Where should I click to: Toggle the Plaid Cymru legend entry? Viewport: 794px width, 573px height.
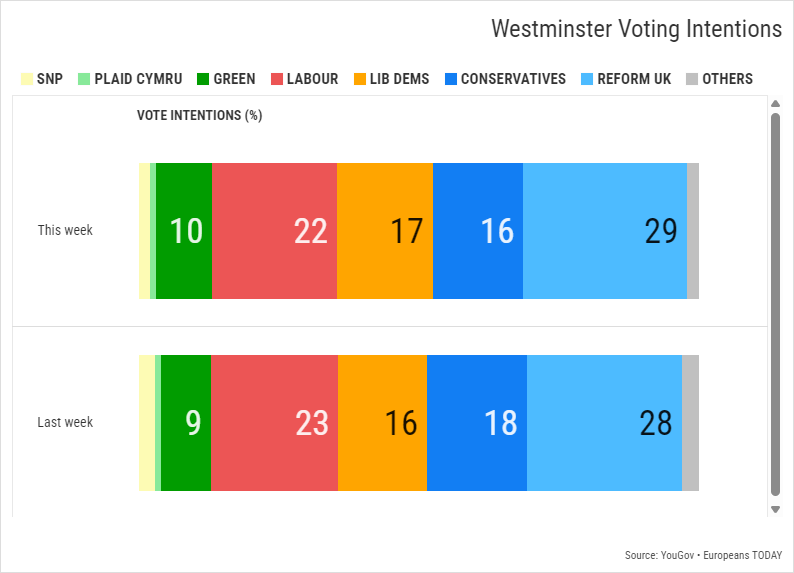[130, 79]
